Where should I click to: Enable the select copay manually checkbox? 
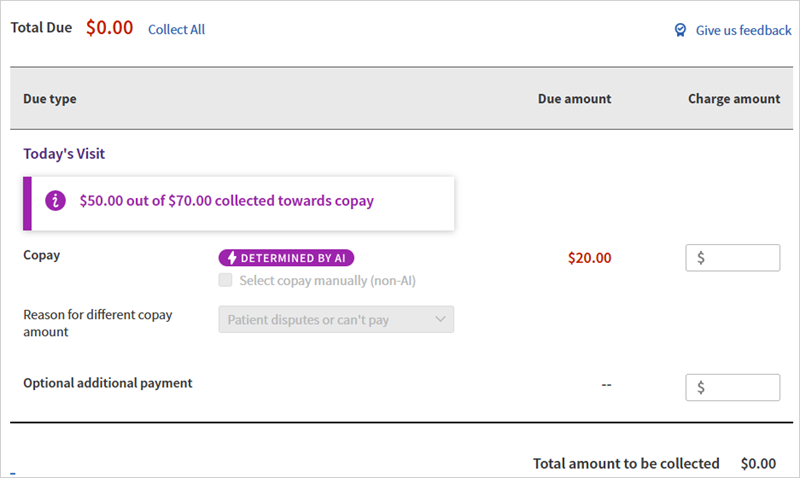(226, 281)
